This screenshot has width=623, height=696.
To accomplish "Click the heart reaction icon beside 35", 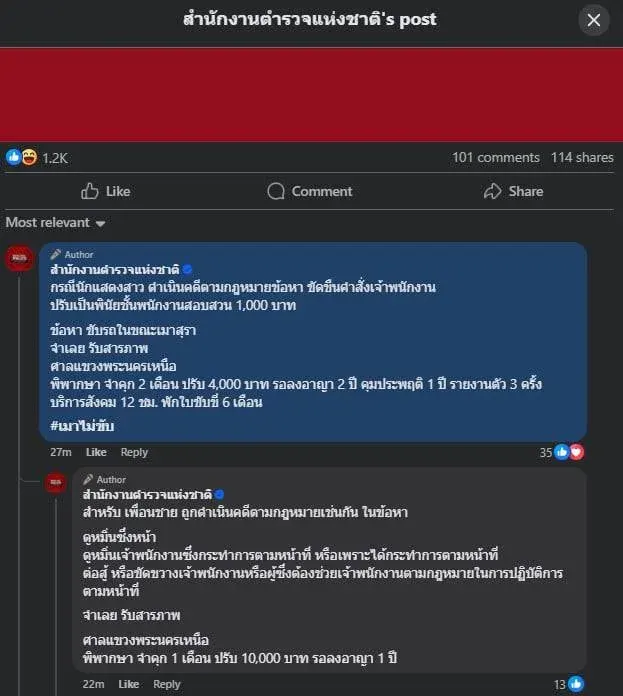I will pyautogui.click(x=577, y=452).
